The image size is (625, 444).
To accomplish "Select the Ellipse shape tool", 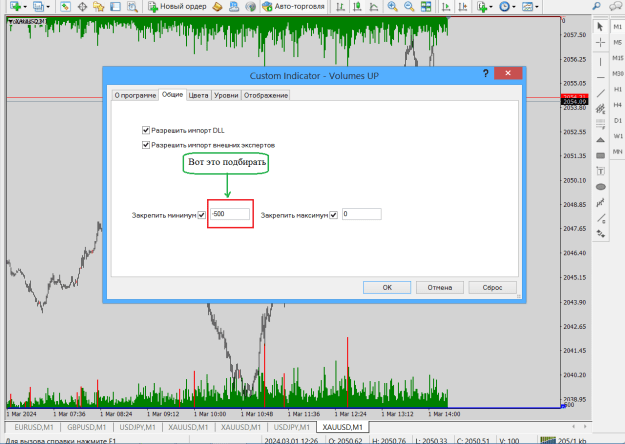I will [600, 187].
